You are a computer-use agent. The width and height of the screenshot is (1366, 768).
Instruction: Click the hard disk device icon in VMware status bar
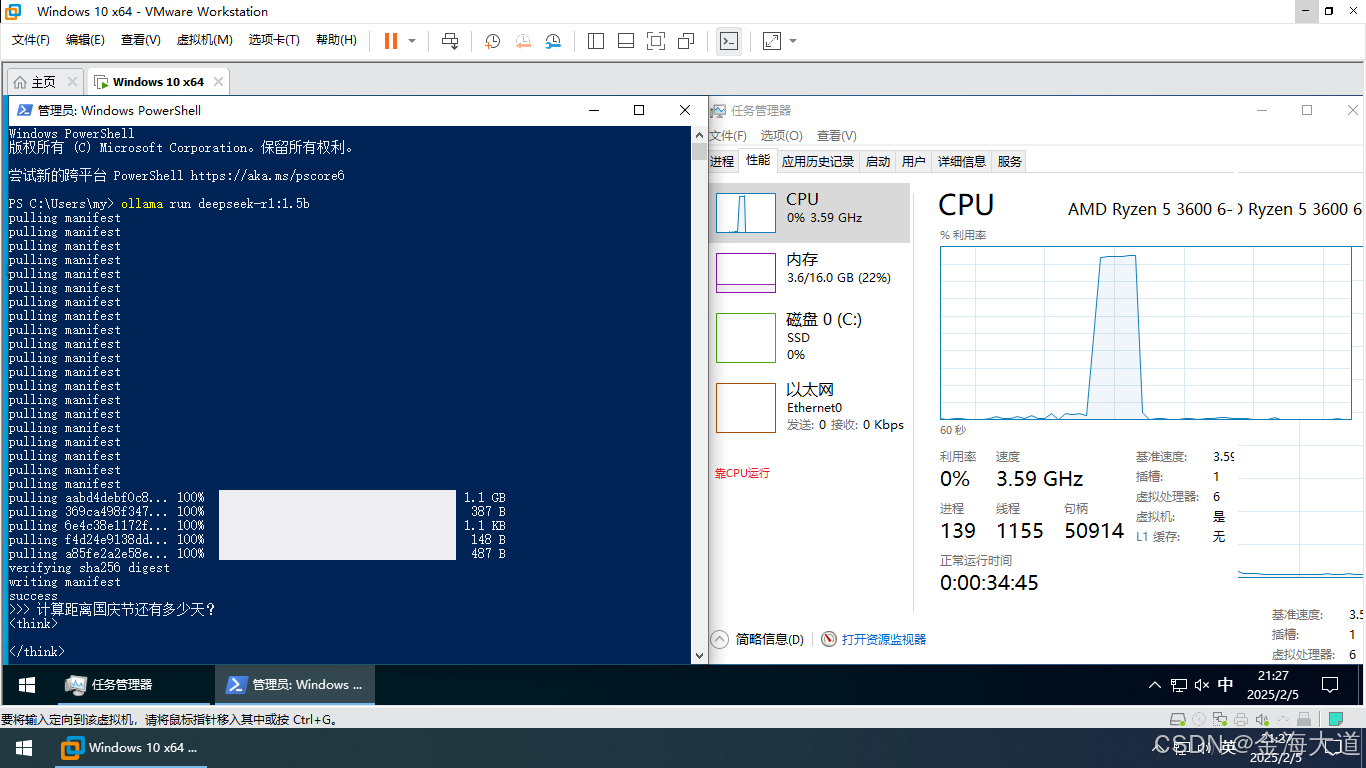(x=1178, y=719)
